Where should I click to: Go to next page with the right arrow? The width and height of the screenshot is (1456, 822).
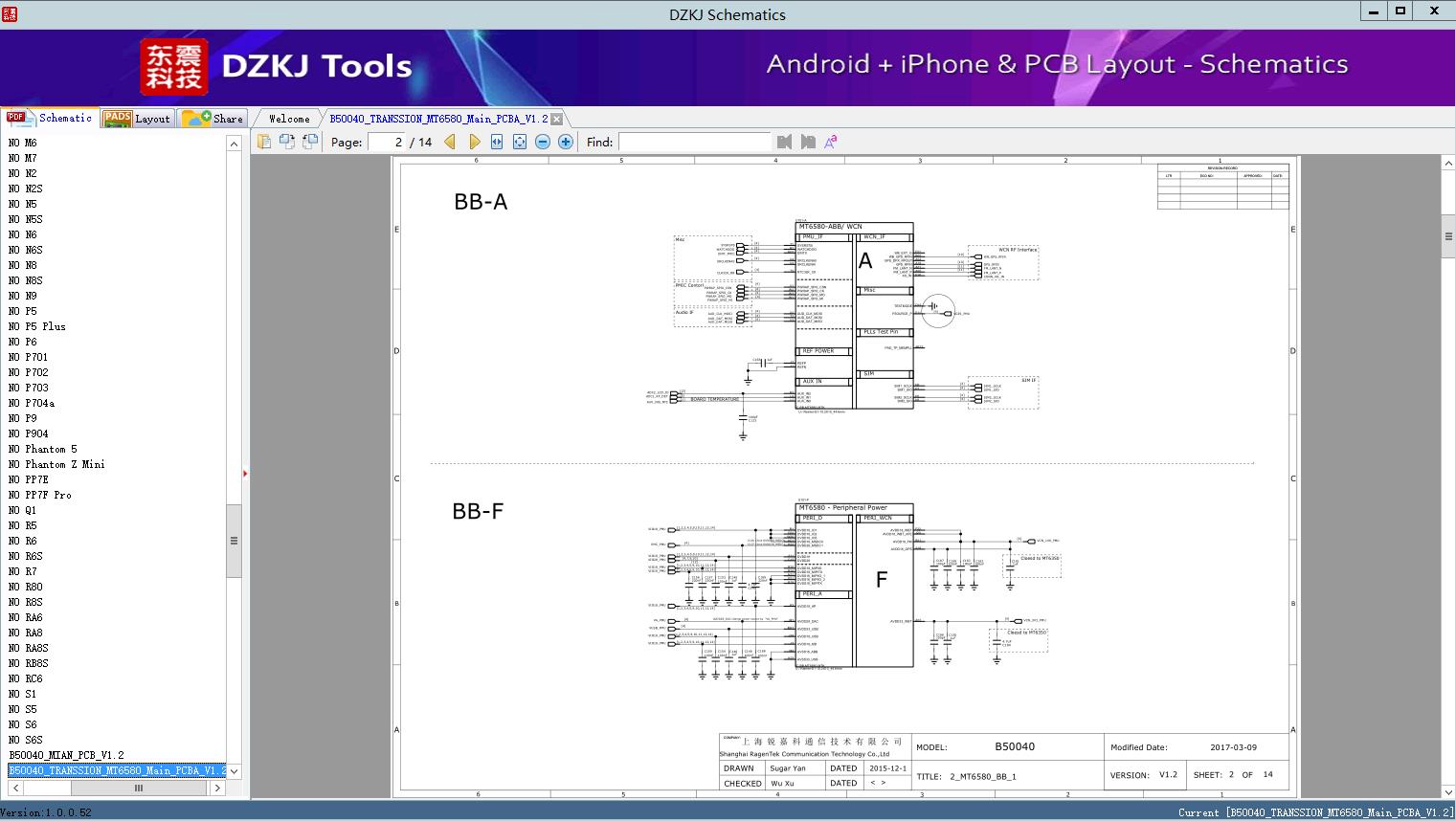[474, 142]
